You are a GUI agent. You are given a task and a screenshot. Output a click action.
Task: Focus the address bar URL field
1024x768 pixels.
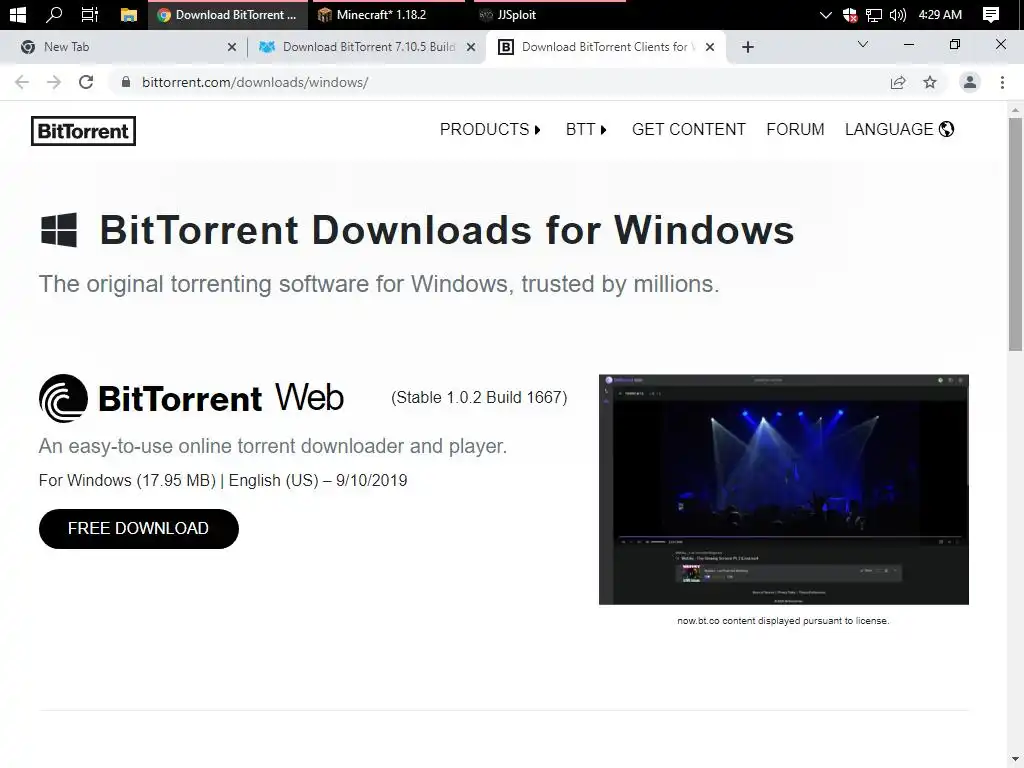(509, 82)
